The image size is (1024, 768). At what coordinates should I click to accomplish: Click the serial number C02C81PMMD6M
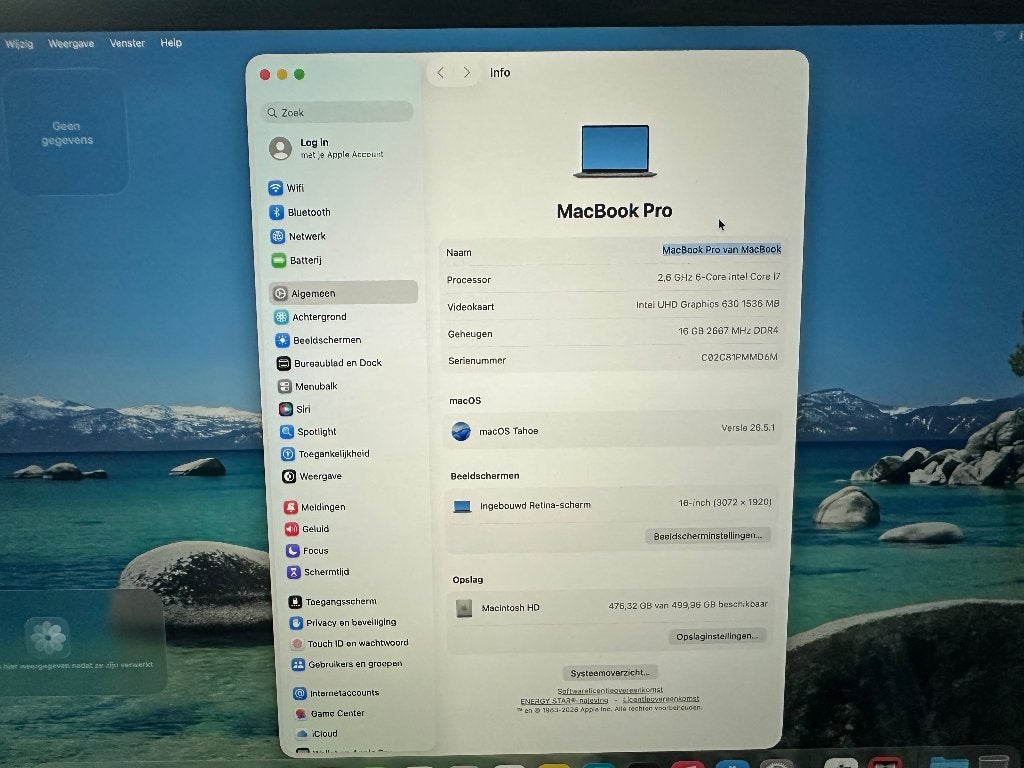[x=739, y=357]
